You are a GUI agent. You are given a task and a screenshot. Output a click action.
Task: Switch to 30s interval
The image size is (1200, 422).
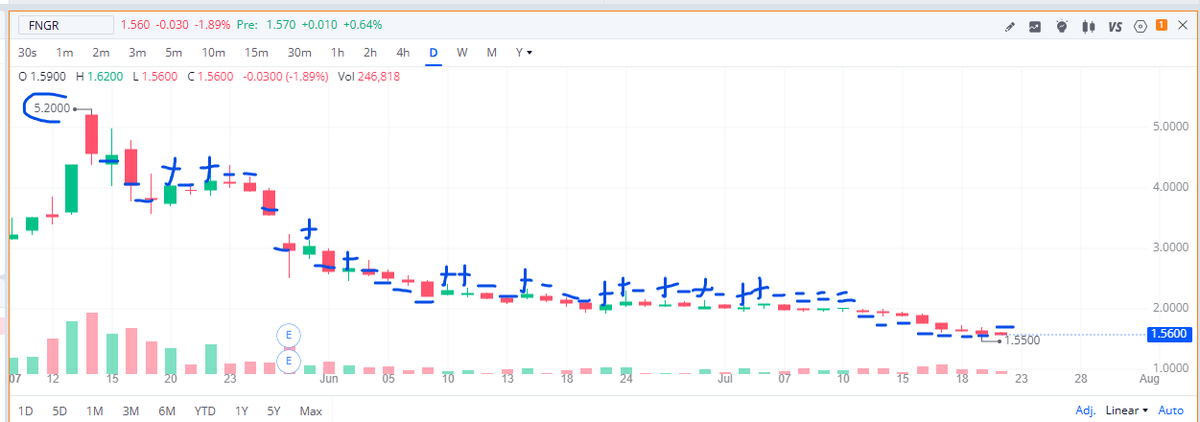(x=28, y=52)
